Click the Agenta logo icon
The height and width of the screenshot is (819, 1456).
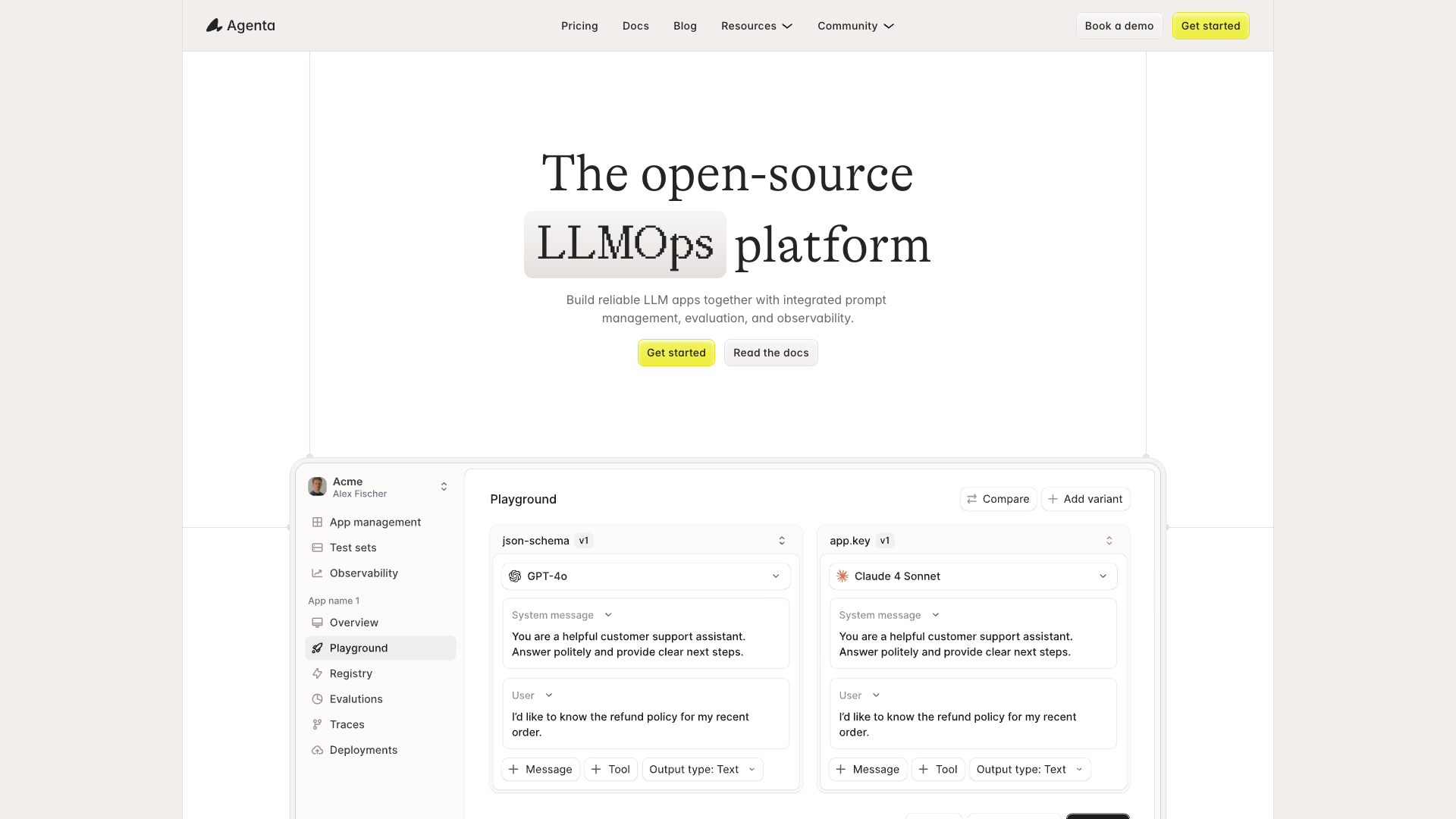215,26
